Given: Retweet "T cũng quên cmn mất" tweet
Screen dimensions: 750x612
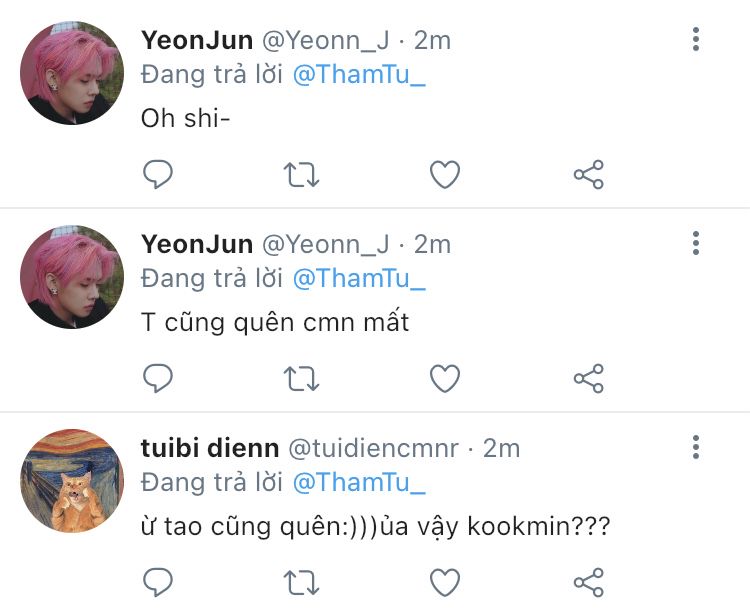Looking at the screenshot, I should click(301, 379).
